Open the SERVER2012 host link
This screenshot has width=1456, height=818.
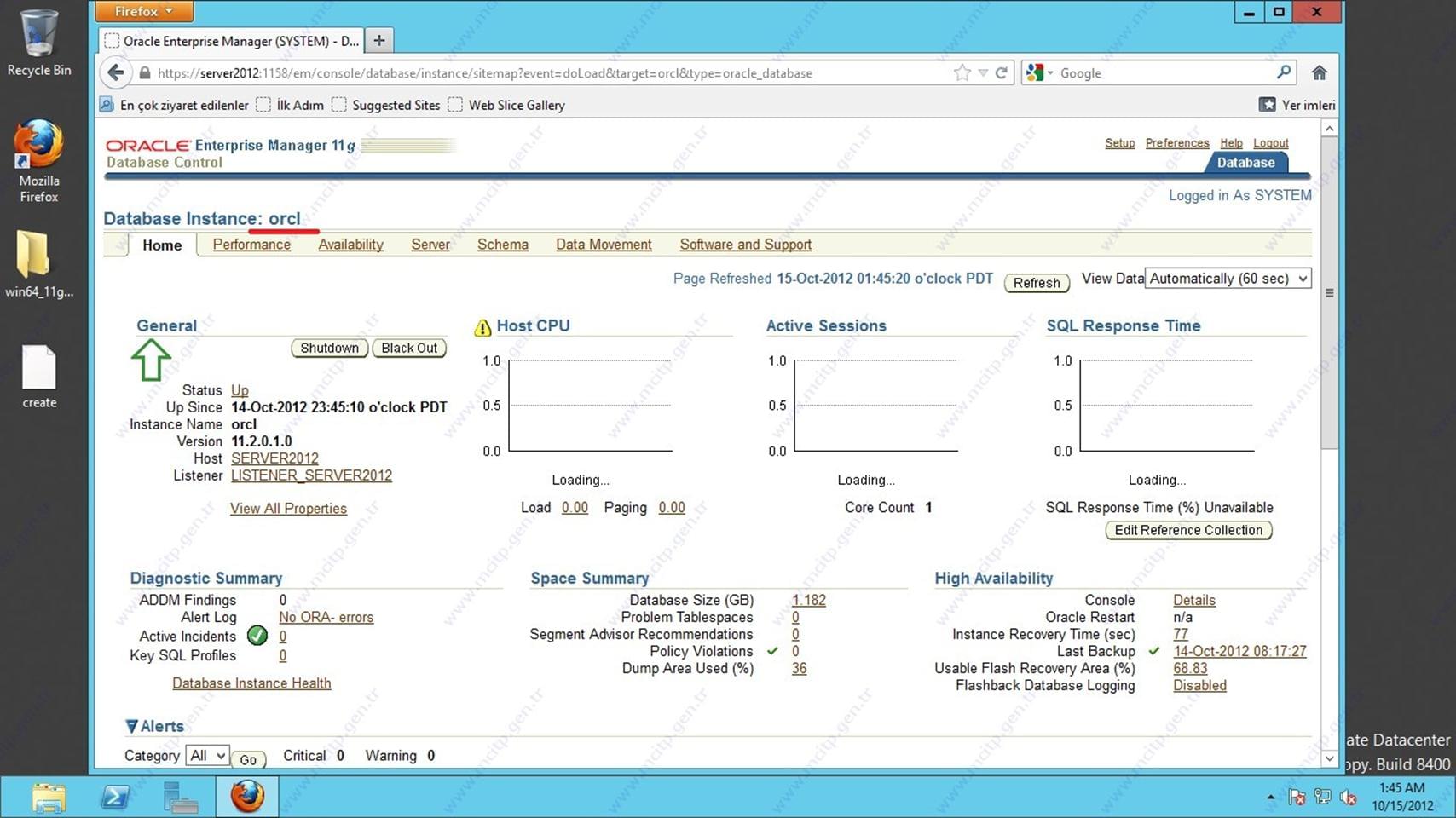tap(274, 458)
